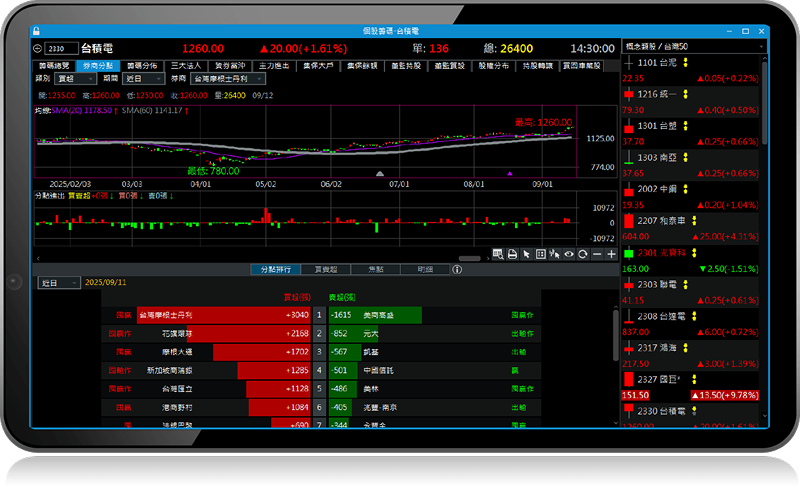
Task: Switch to the 資券當沖 tab
Action: point(230,66)
